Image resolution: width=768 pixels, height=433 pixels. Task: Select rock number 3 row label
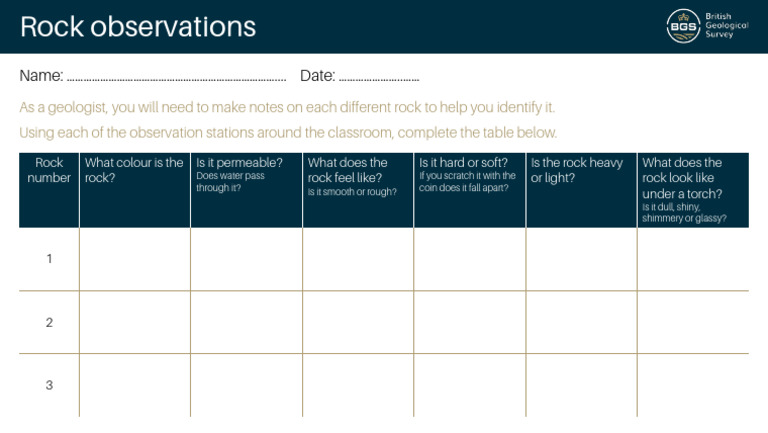pos(49,385)
